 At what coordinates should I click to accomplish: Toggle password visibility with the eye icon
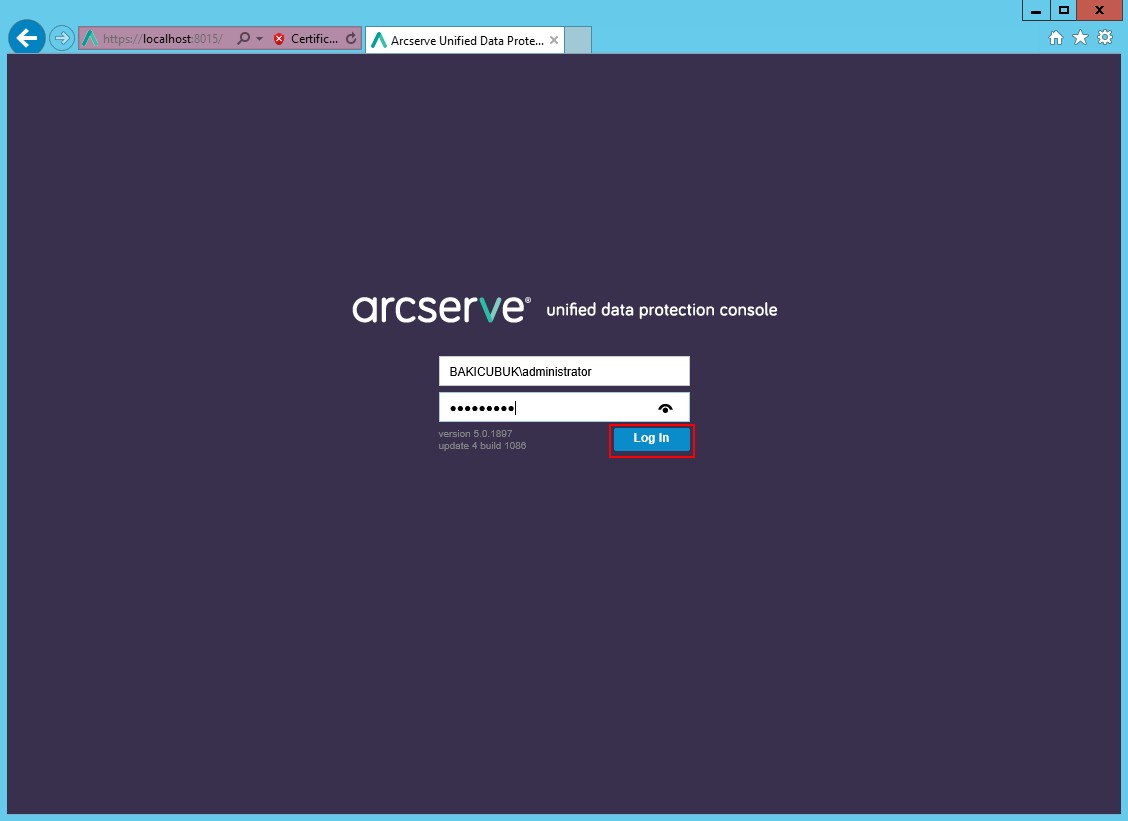coord(665,408)
